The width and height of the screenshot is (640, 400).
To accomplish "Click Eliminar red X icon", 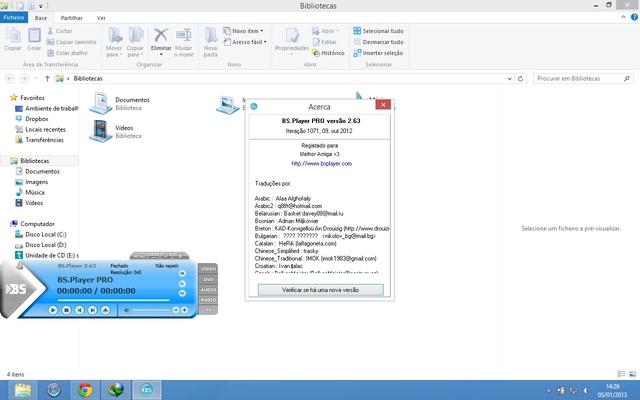I will [161, 35].
